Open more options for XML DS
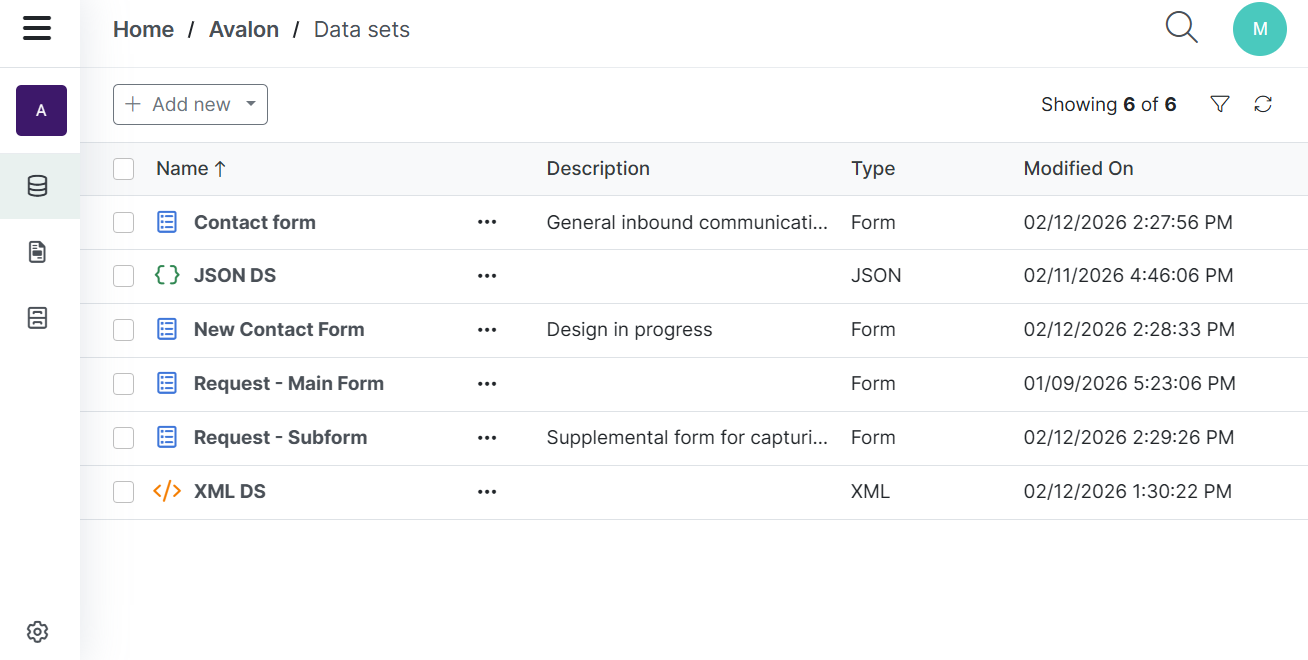Image resolution: width=1308 pixels, height=660 pixels. point(487,492)
